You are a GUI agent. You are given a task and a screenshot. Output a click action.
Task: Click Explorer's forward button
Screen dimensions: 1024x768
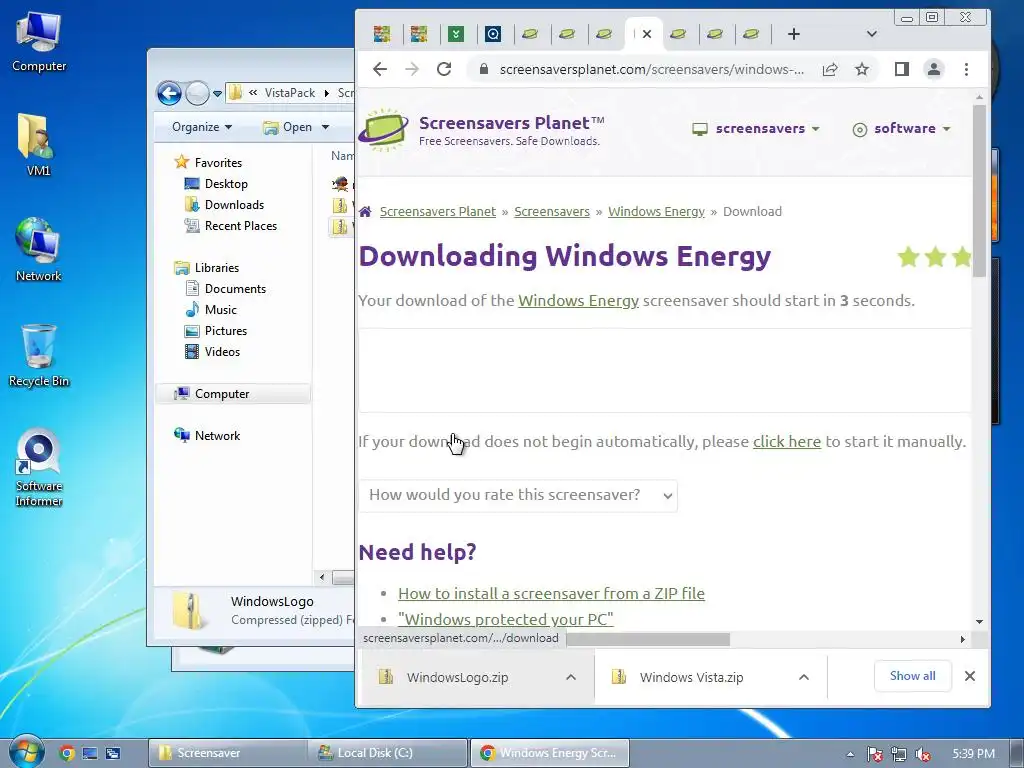click(197, 93)
